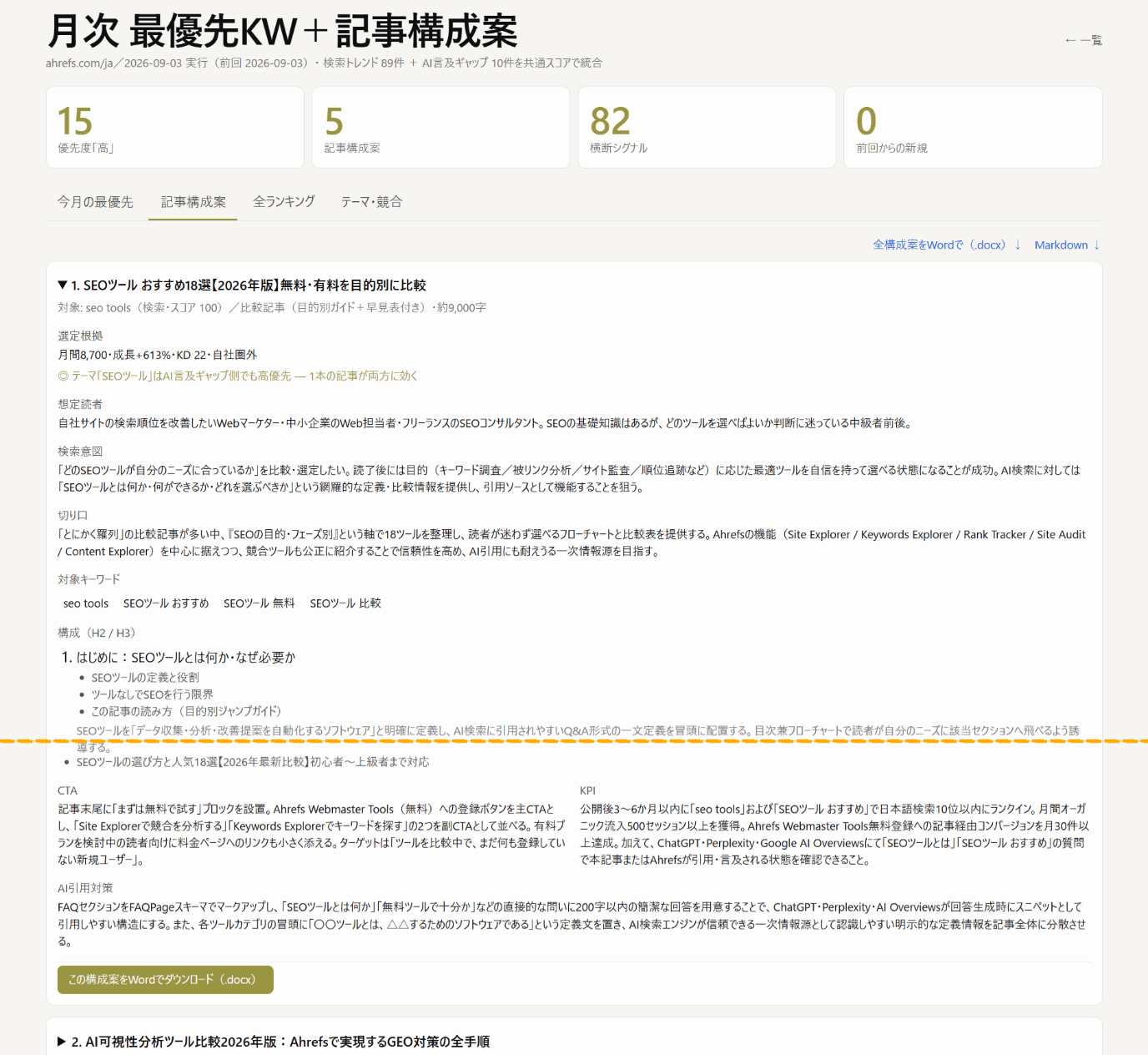
Task: Click the bullet "この記事の読み方（目的別ジャンプガイド）"
Action: tap(186, 711)
